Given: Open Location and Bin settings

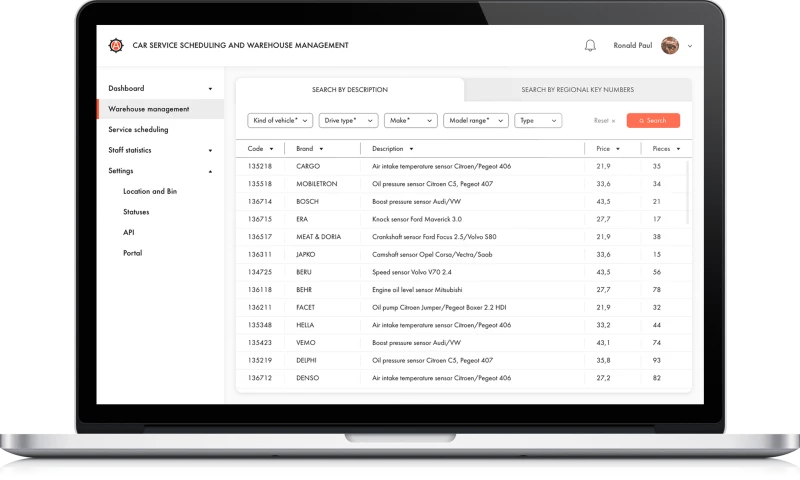Looking at the screenshot, I should click(150, 191).
